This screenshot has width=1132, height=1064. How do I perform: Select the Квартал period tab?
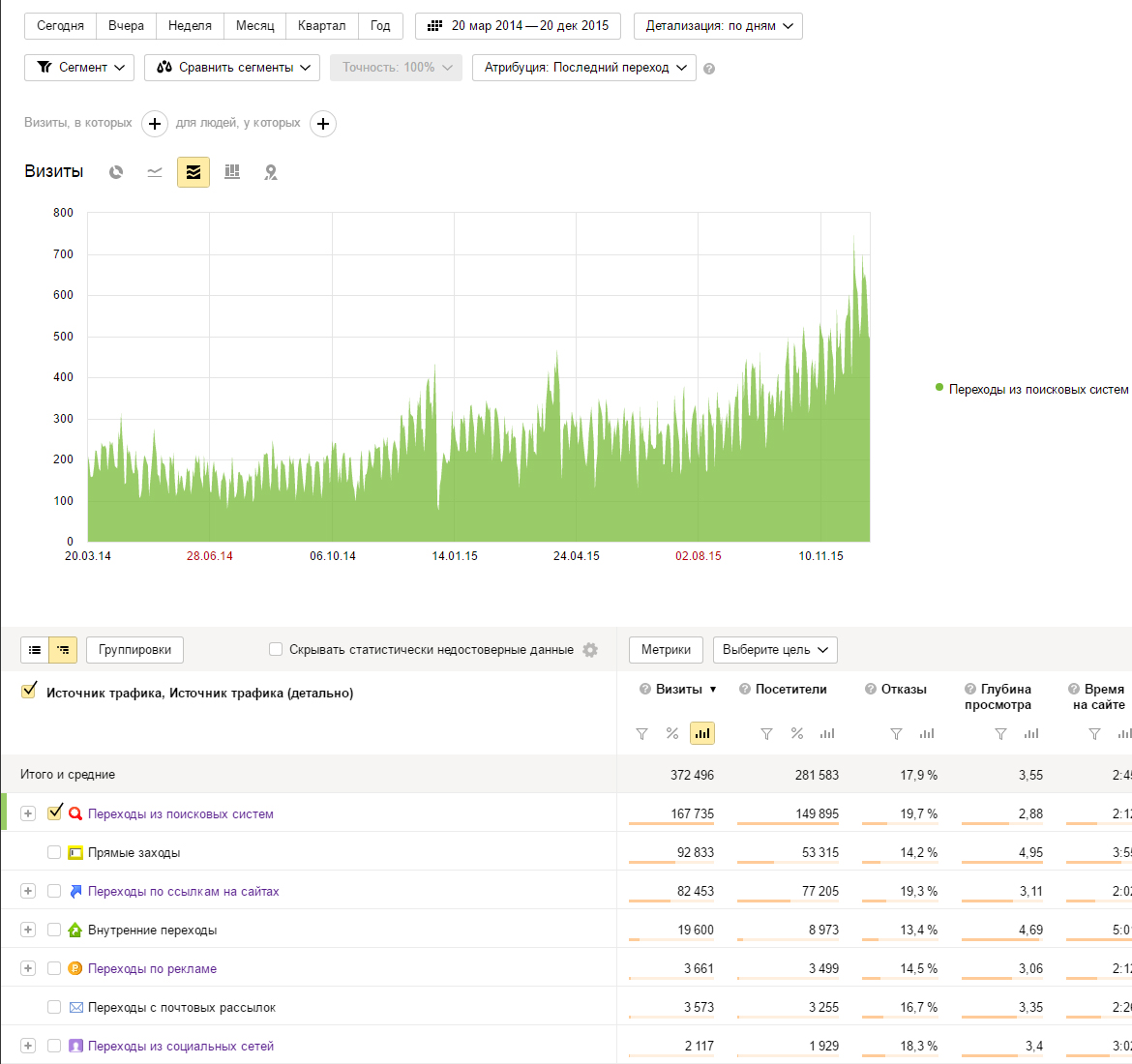click(321, 26)
